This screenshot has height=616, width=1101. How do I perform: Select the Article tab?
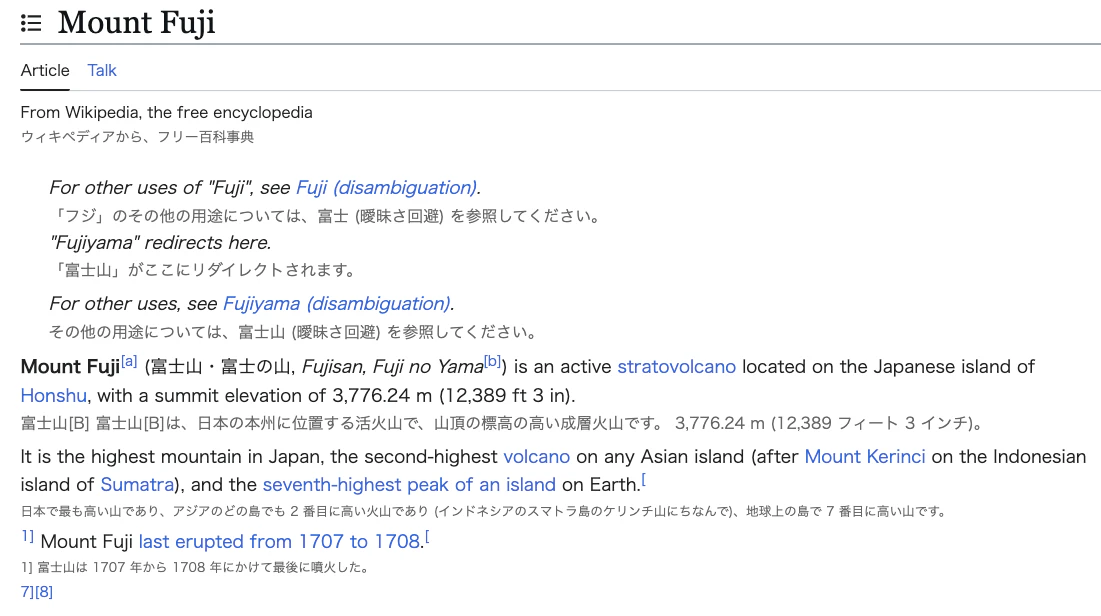(45, 70)
